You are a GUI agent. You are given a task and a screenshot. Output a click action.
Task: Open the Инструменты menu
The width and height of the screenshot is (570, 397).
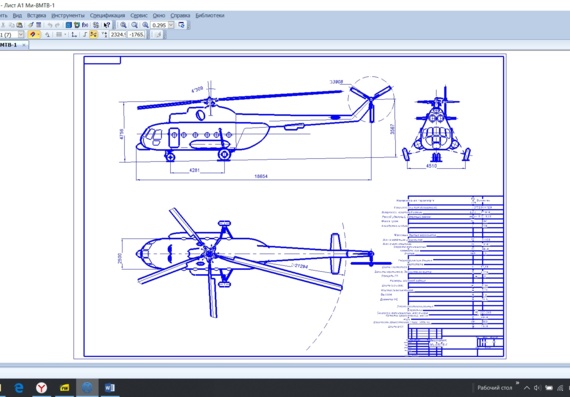pyautogui.click(x=68, y=15)
